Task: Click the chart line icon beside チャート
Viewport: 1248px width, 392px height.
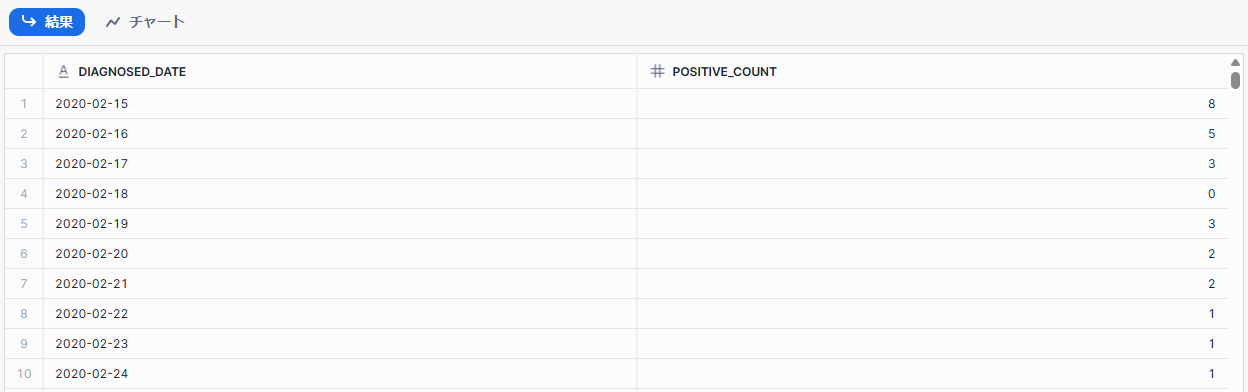Action: click(x=113, y=21)
